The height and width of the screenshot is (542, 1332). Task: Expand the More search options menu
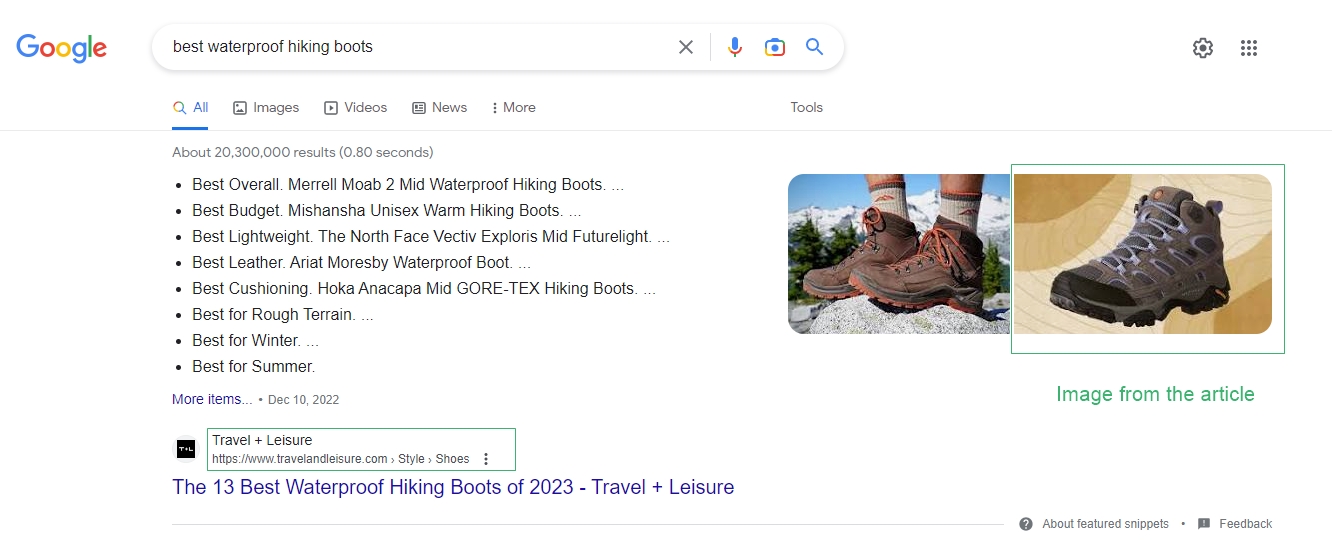514,108
